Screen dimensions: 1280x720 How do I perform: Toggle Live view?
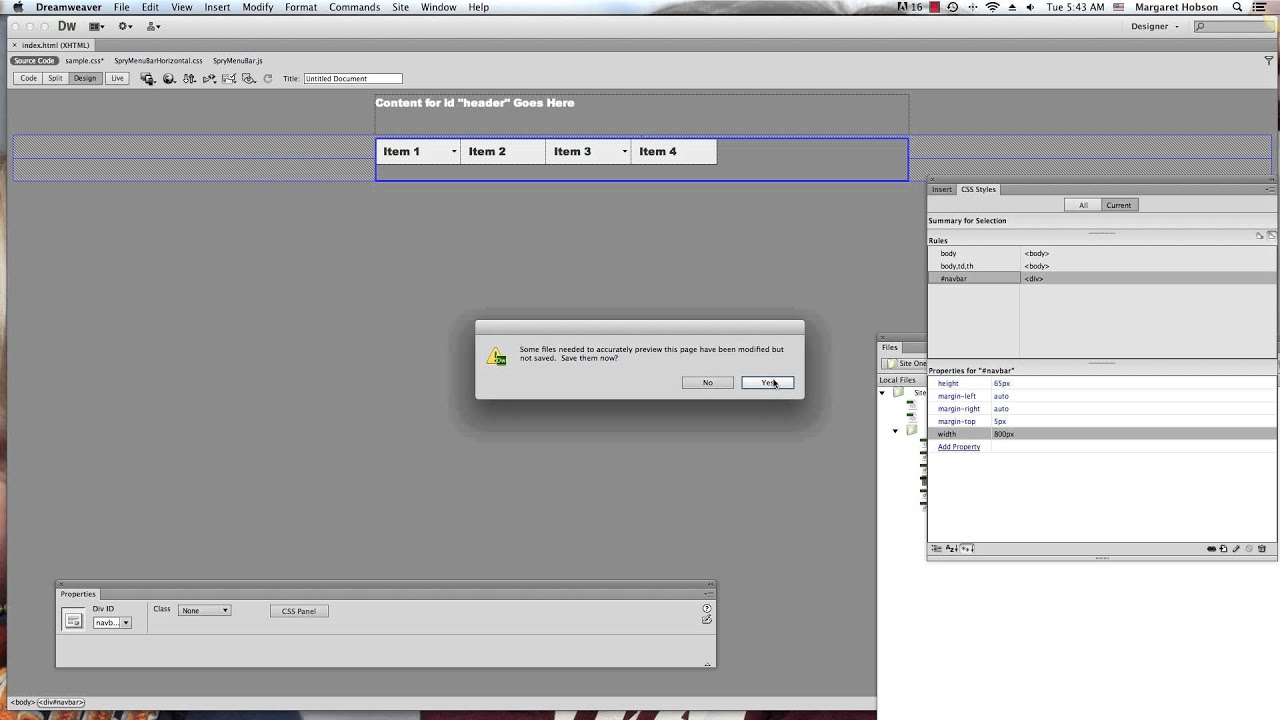(117, 78)
